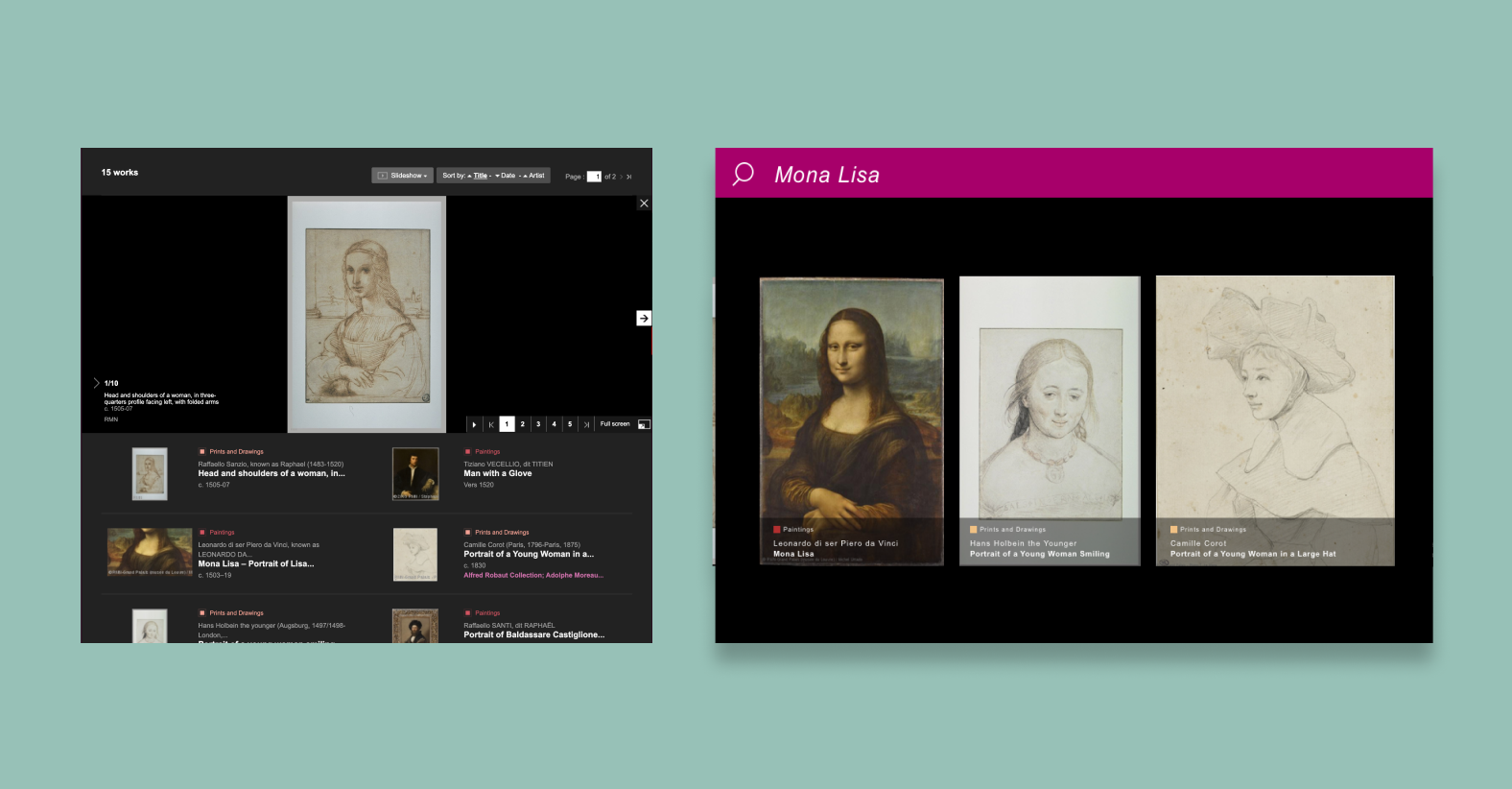Open Portrait of Baldassare Castiglione result
Image resolution: width=1512 pixels, height=789 pixels.
coord(534,634)
